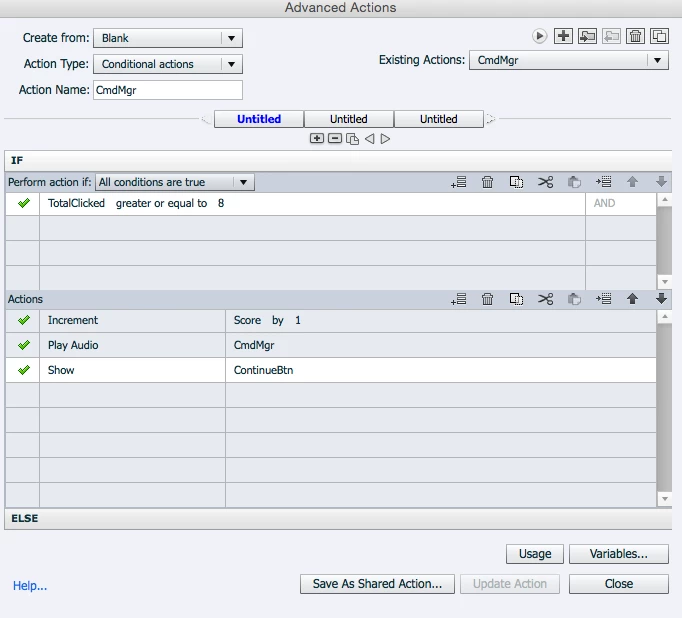The image size is (682, 618).
Task: Duplicate the action using top-right copy icon
Action: coord(659,36)
